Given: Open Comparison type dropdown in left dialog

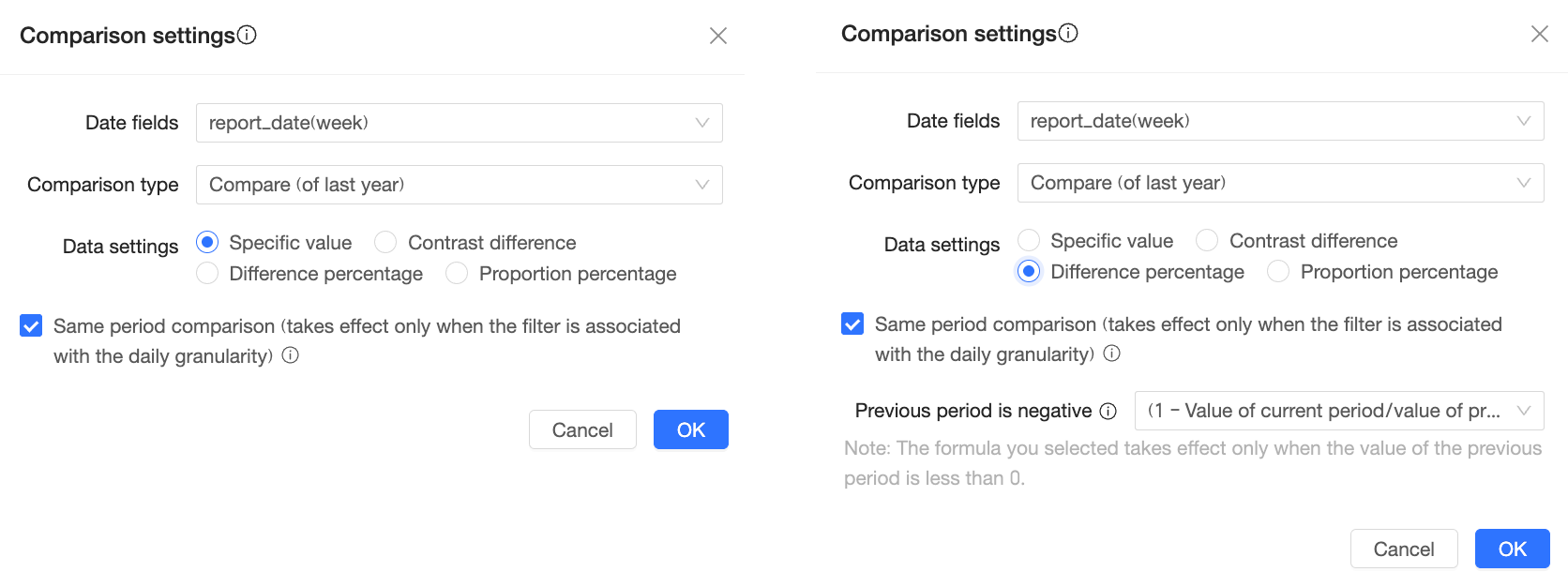Looking at the screenshot, I should pyautogui.click(x=459, y=185).
